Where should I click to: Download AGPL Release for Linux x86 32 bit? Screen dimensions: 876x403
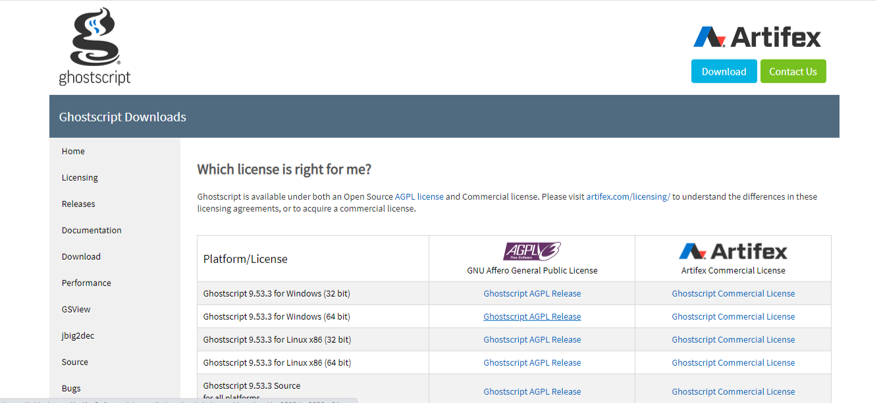(x=532, y=340)
